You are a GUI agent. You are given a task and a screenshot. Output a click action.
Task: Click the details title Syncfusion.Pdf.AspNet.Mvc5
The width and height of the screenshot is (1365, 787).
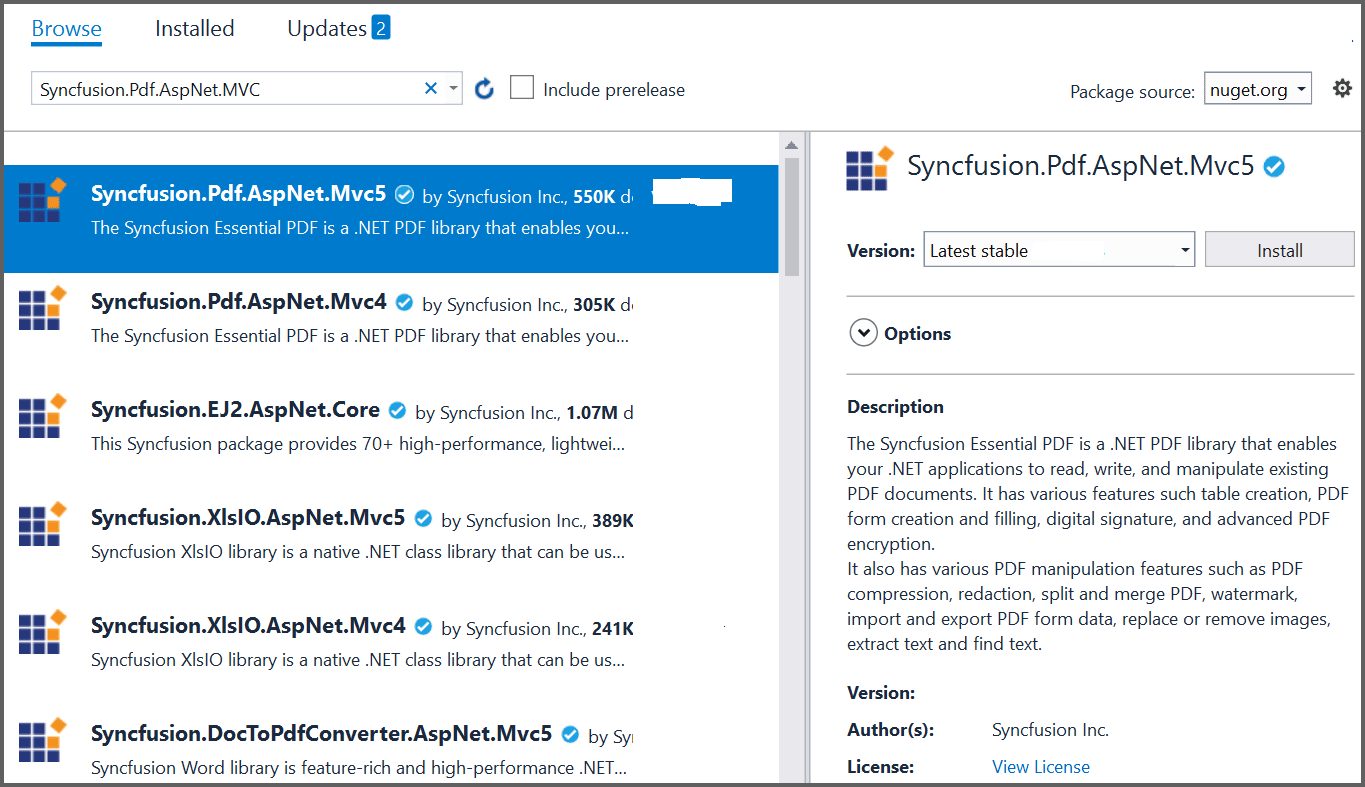click(1080, 166)
